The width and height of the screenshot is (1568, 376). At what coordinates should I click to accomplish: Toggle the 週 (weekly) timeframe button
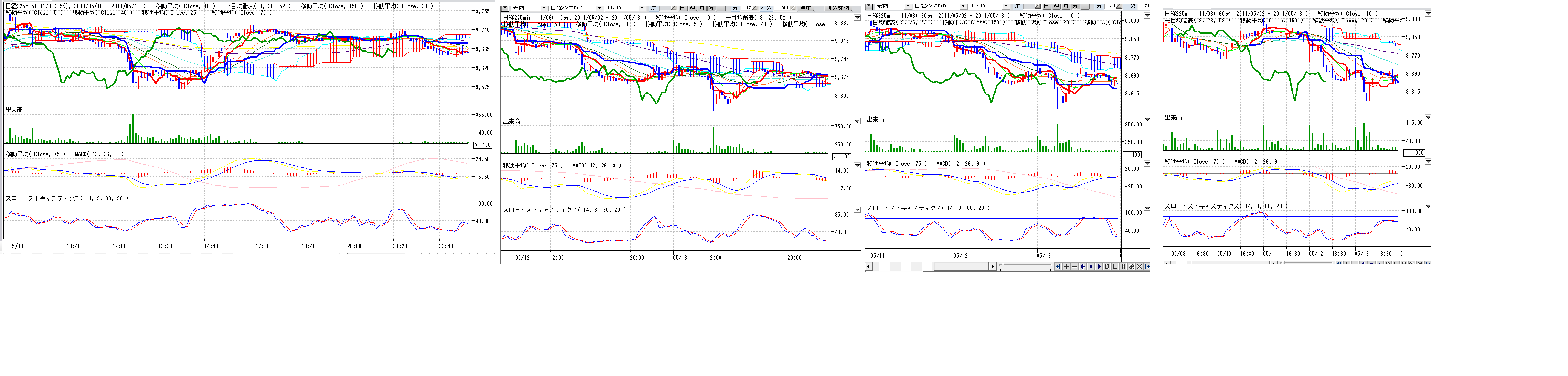point(692,7)
